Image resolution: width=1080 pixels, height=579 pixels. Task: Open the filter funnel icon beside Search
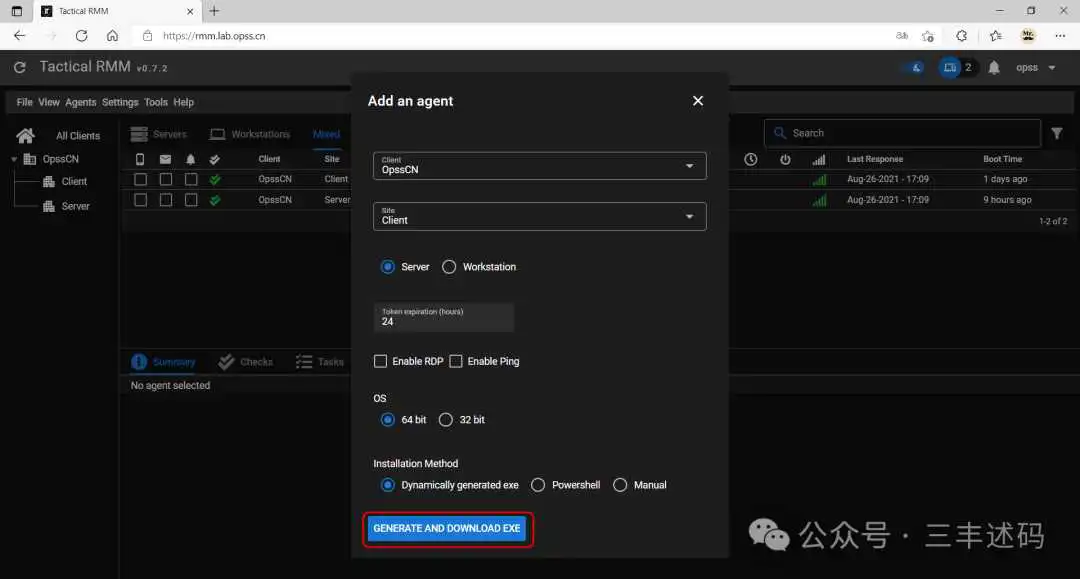click(1057, 134)
